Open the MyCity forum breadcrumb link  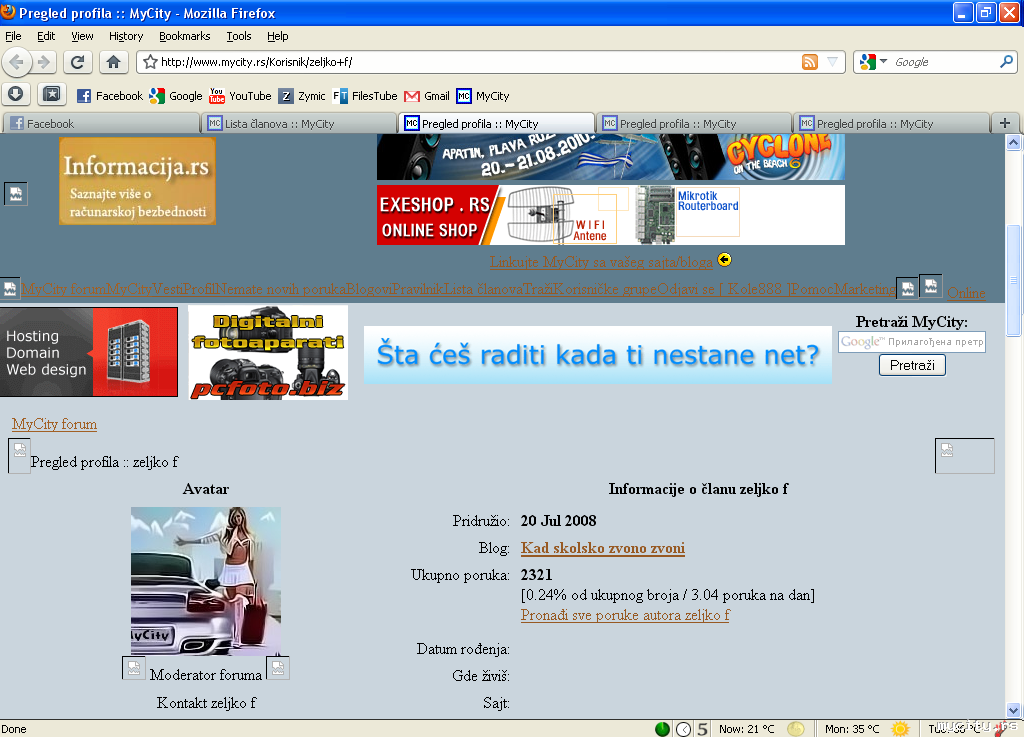click(x=54, y=424)
